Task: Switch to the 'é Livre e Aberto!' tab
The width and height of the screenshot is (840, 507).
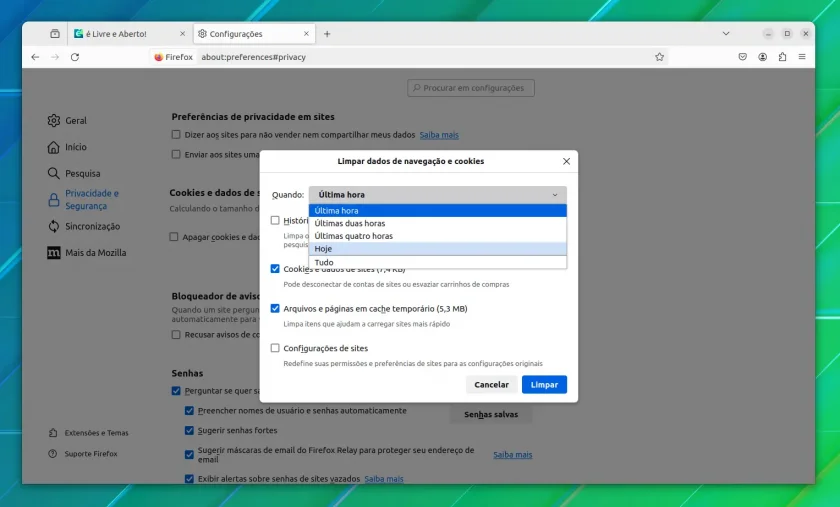Action: 130,34
